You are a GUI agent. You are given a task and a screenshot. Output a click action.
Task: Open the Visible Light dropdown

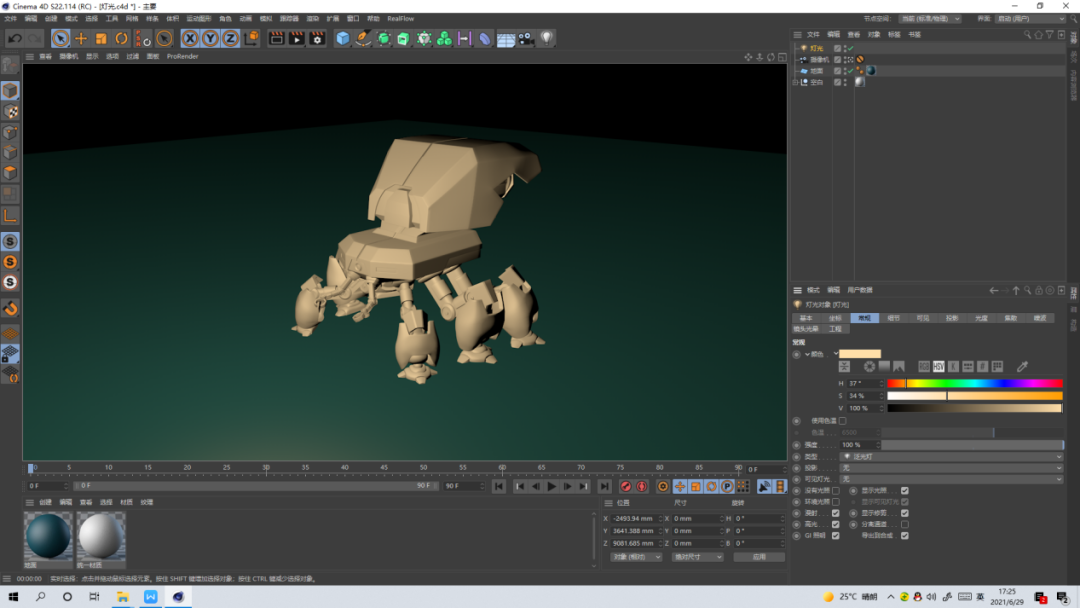coord(951,479)
